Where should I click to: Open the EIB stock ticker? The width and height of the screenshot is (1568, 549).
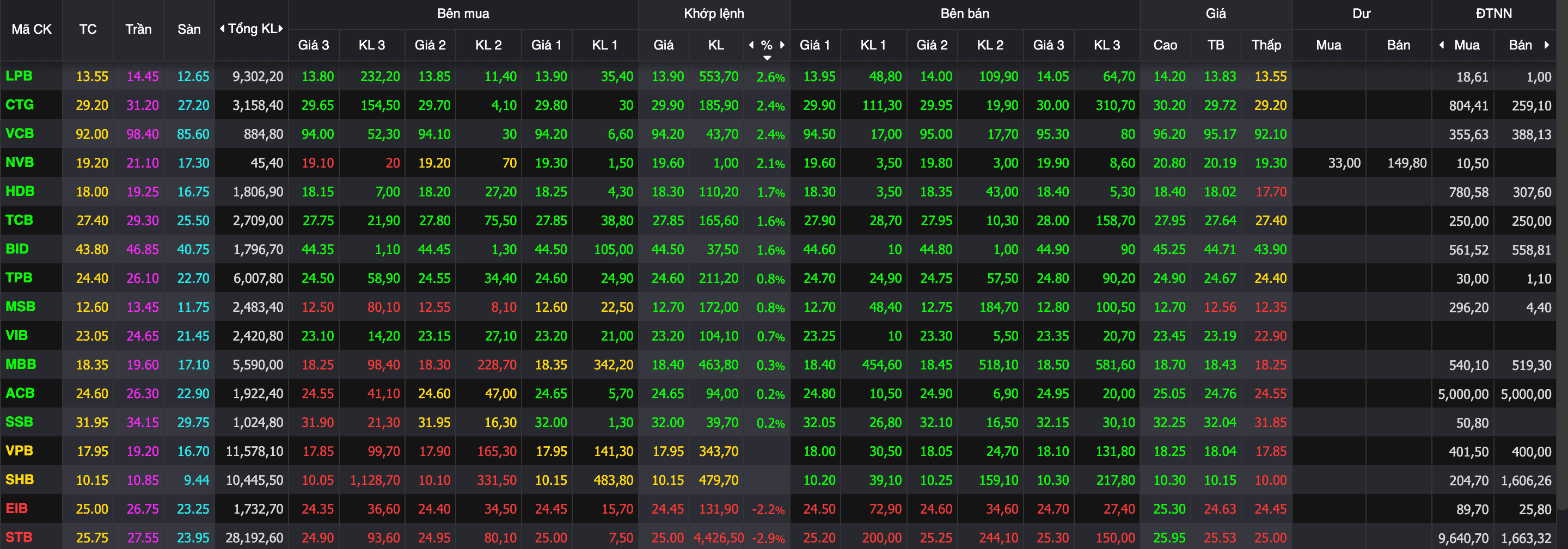coord(16,508)
